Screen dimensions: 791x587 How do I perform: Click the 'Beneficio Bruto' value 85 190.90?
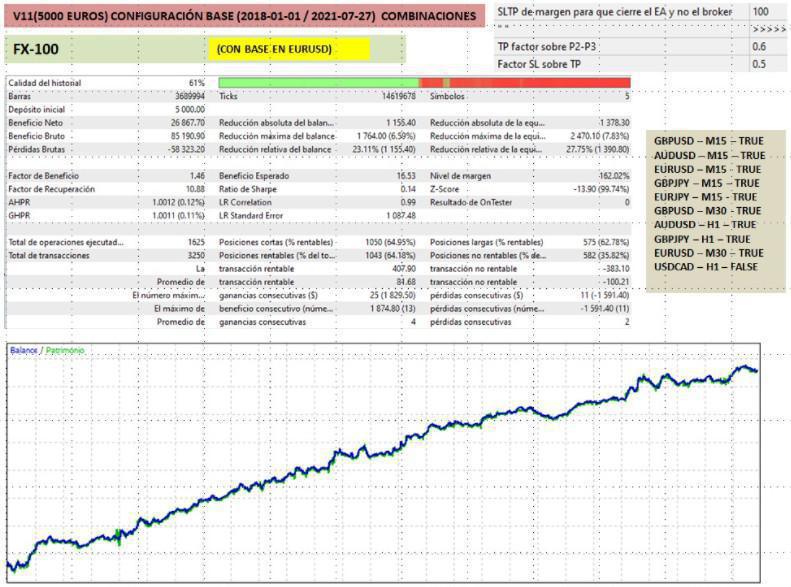[x=188, y=136]
